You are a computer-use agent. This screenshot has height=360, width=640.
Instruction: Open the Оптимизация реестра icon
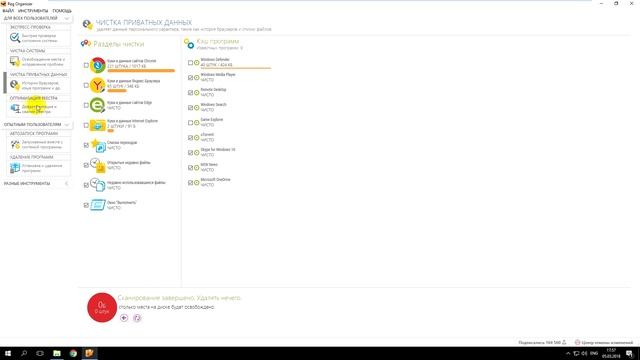(x=15, y=109)
